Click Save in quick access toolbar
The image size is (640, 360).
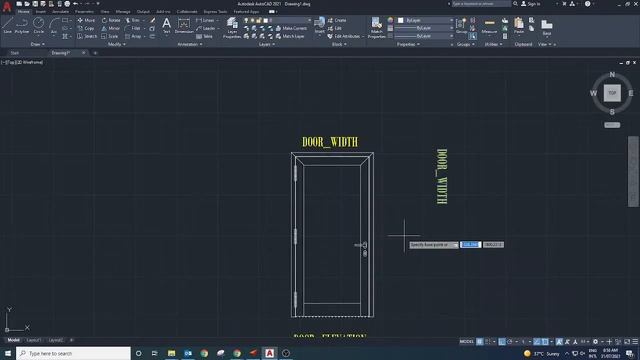pos(35,4)
